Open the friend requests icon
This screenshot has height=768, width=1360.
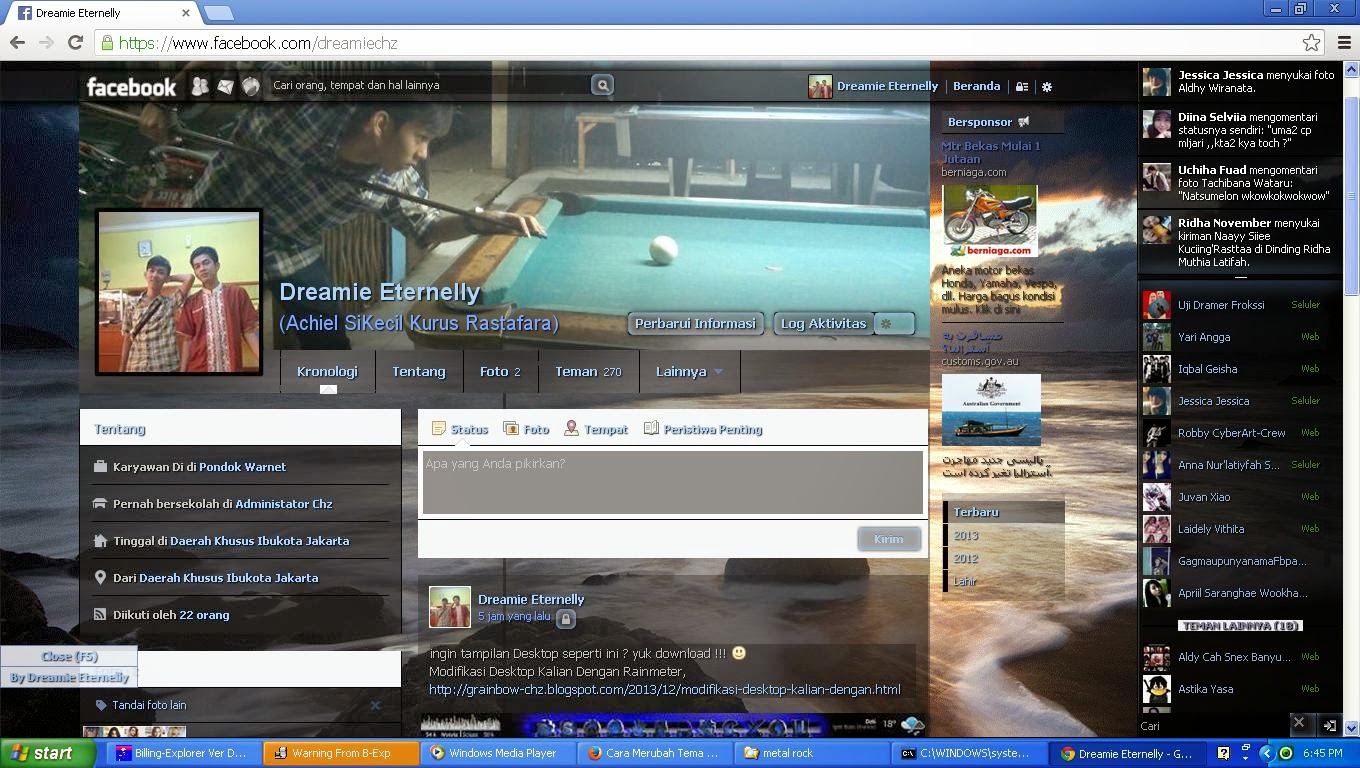pyautogui.click(x=200, y=86)
